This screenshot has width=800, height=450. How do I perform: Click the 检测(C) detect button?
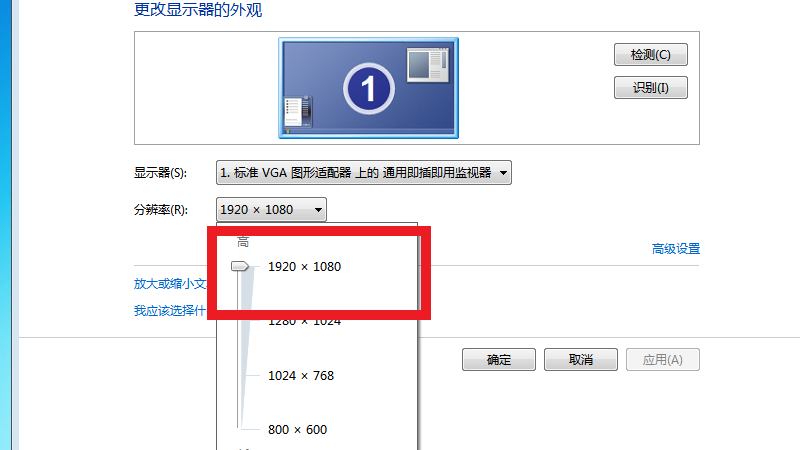click(651, 55)
